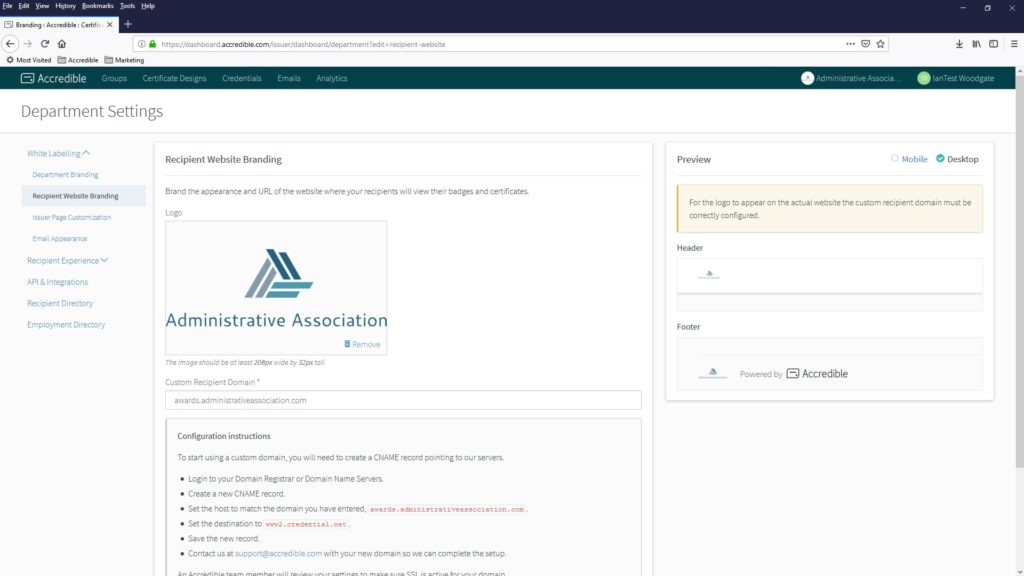Open the Firefox hamburger menu
The width and height of the screenshot is (1024, 576).
[x=1014, y=44]
